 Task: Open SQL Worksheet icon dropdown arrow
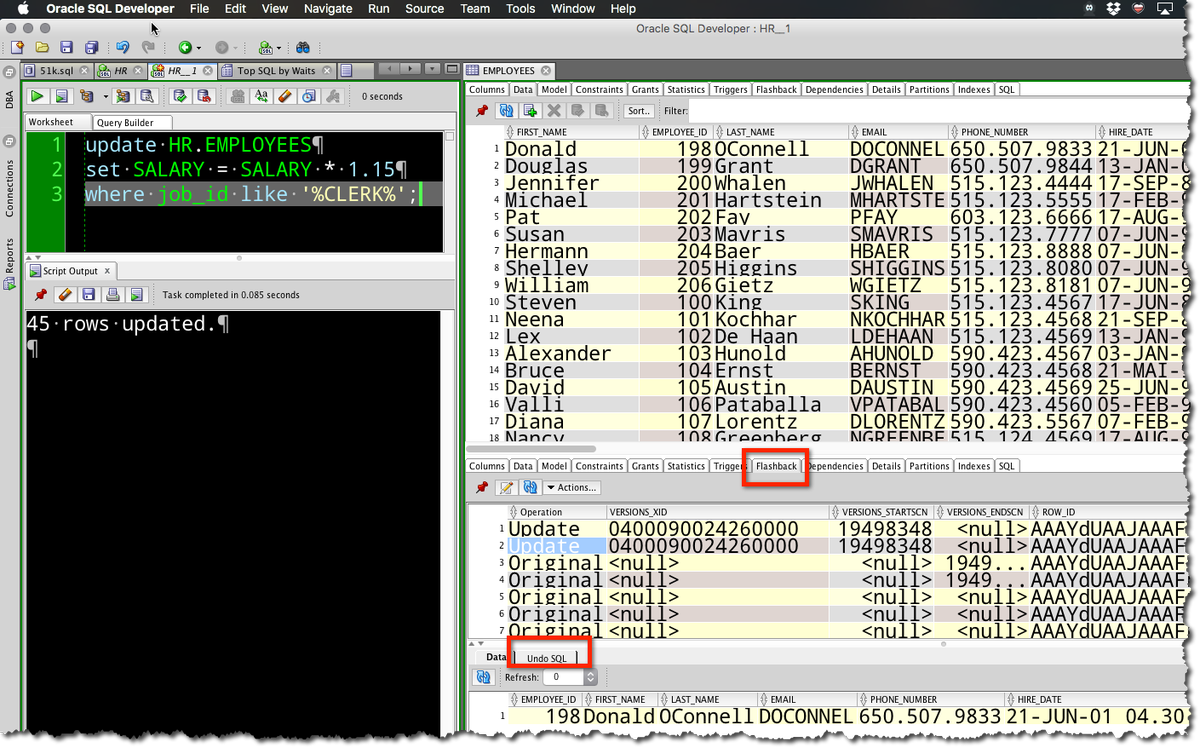click(x=278, y=47)
